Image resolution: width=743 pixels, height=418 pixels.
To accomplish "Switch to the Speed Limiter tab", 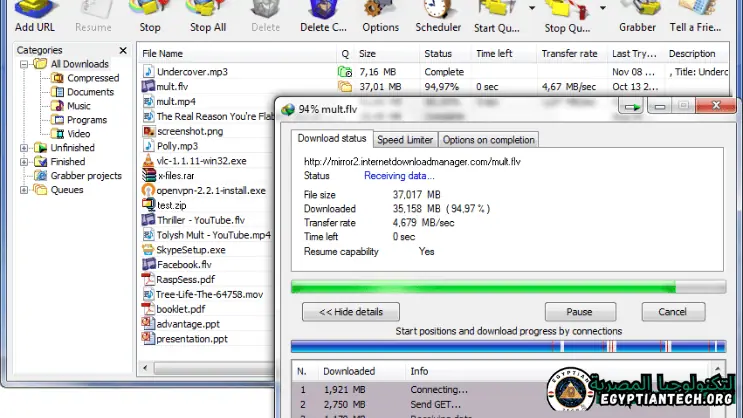I will [405, 140].
